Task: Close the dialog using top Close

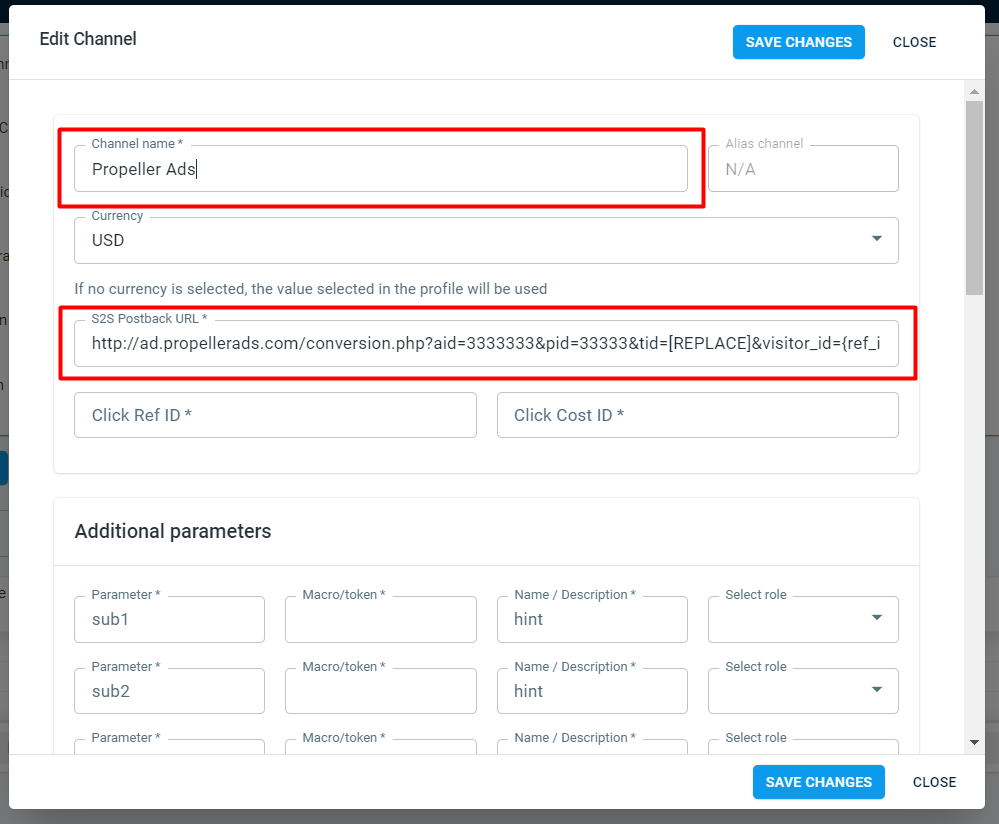Action: pyautogui.click(x=914, y=42)
